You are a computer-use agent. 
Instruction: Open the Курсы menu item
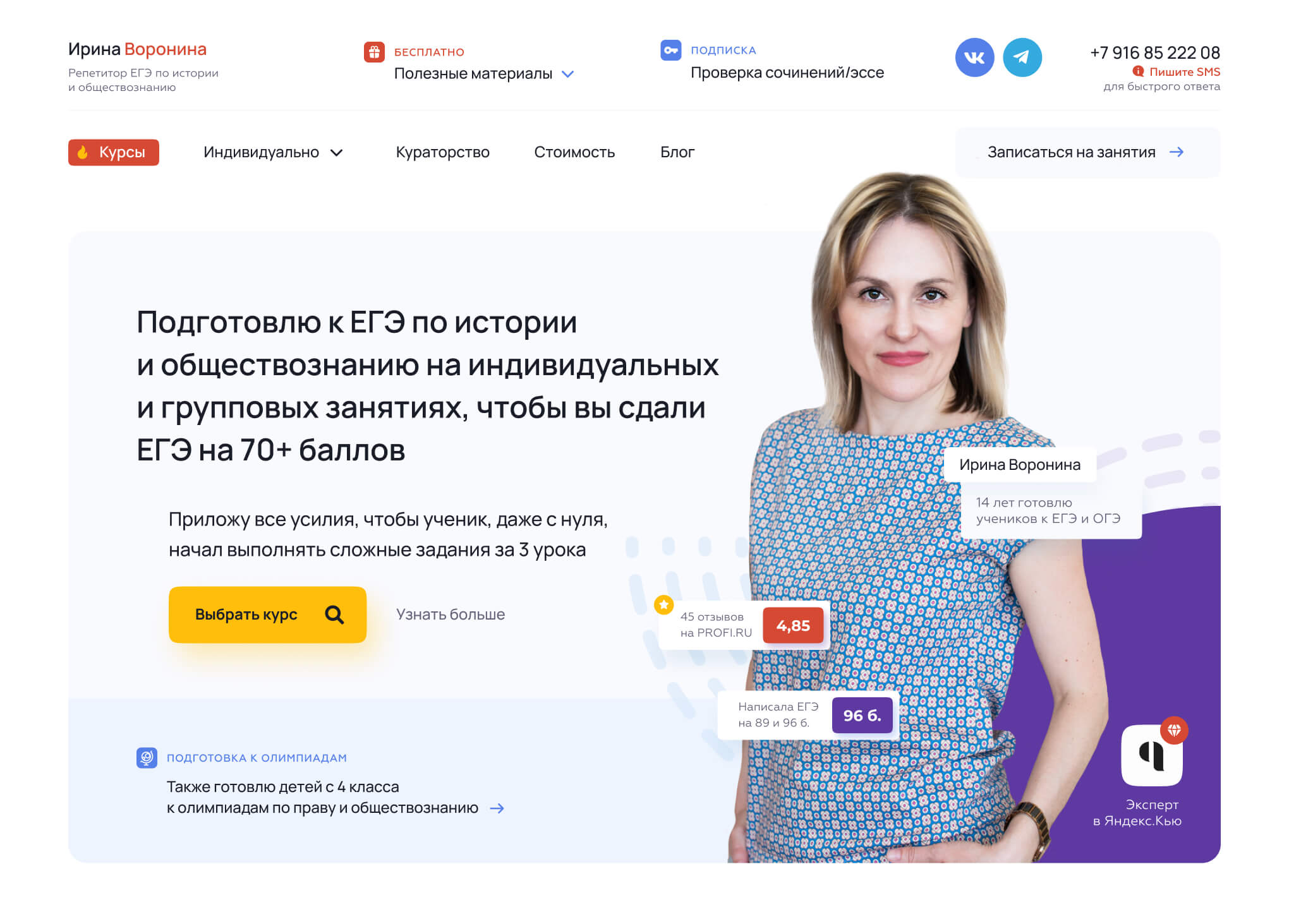(114, 152)
